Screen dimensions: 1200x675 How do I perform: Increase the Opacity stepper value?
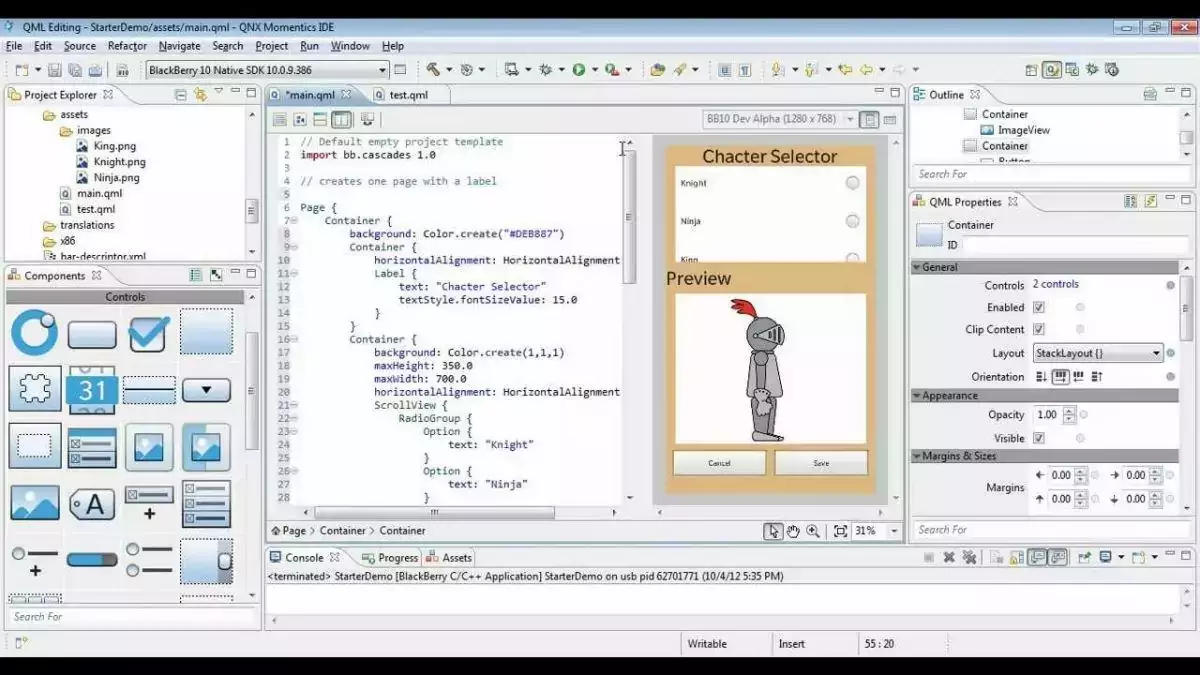click(x=1069, y=410)
